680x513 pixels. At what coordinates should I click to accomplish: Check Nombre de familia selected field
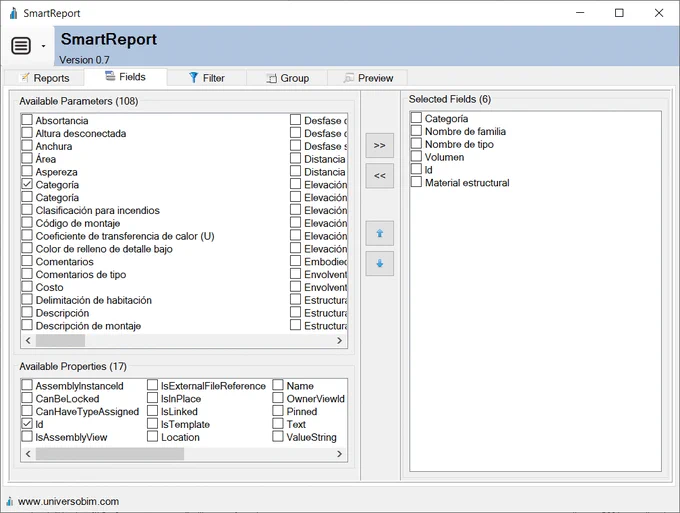click(x=416, y=131)
